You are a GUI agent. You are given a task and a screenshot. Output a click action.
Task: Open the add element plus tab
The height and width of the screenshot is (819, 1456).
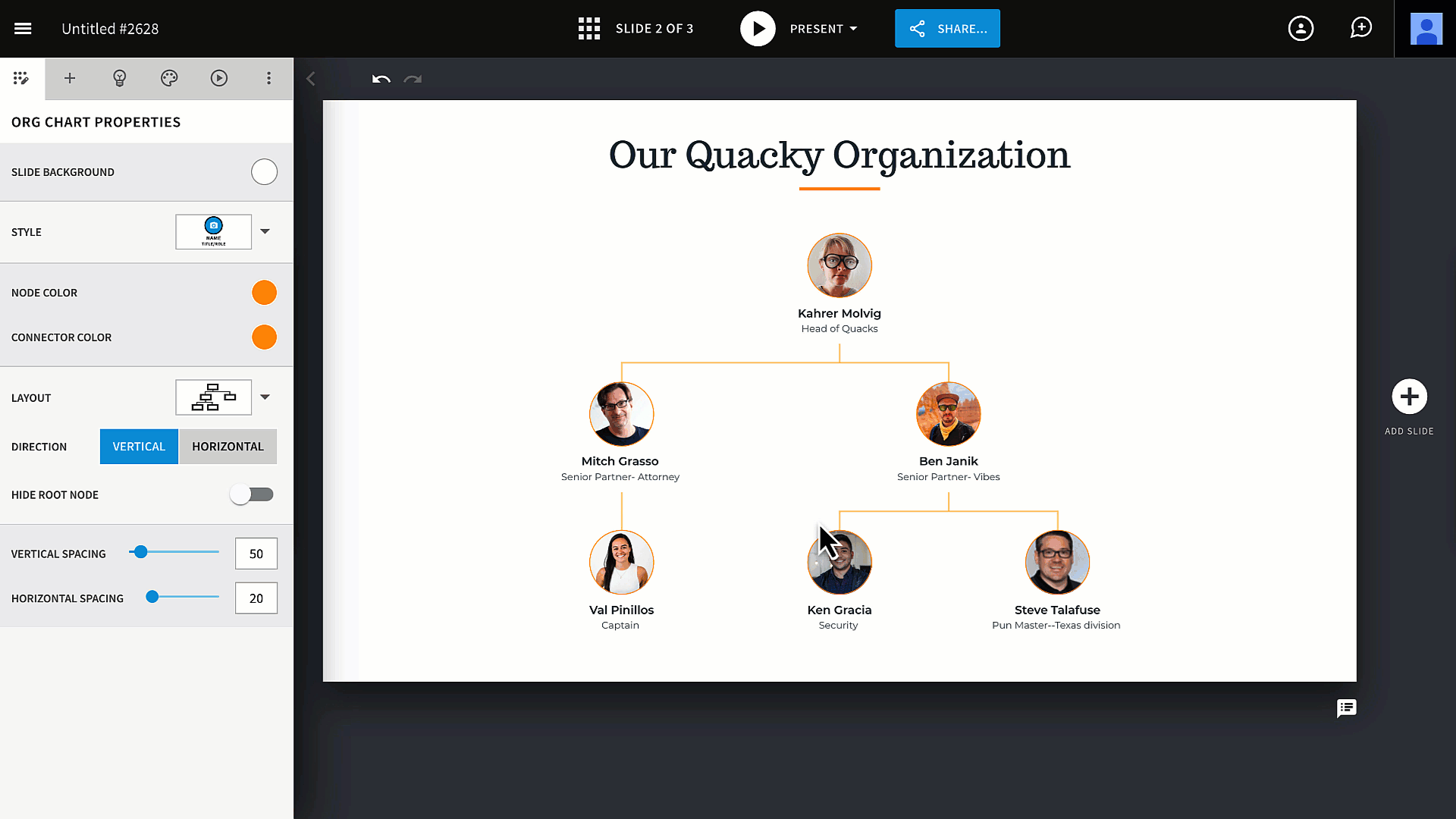pos(70,78)
